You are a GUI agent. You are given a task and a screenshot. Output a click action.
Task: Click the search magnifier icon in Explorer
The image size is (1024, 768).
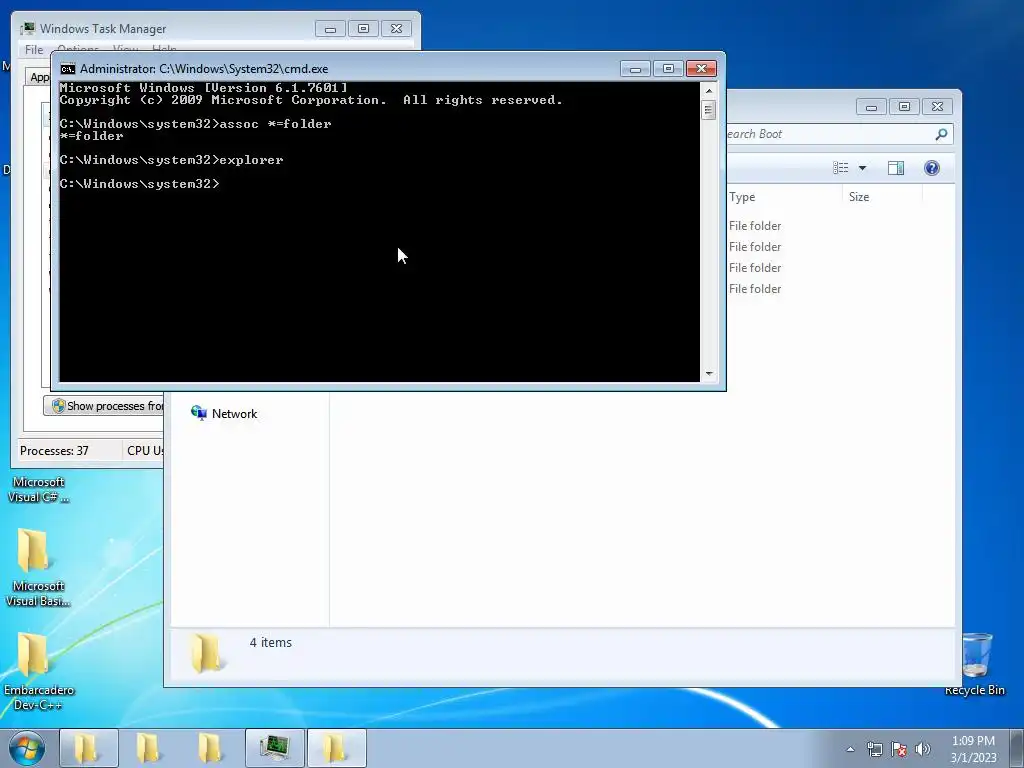pos(941,134)
